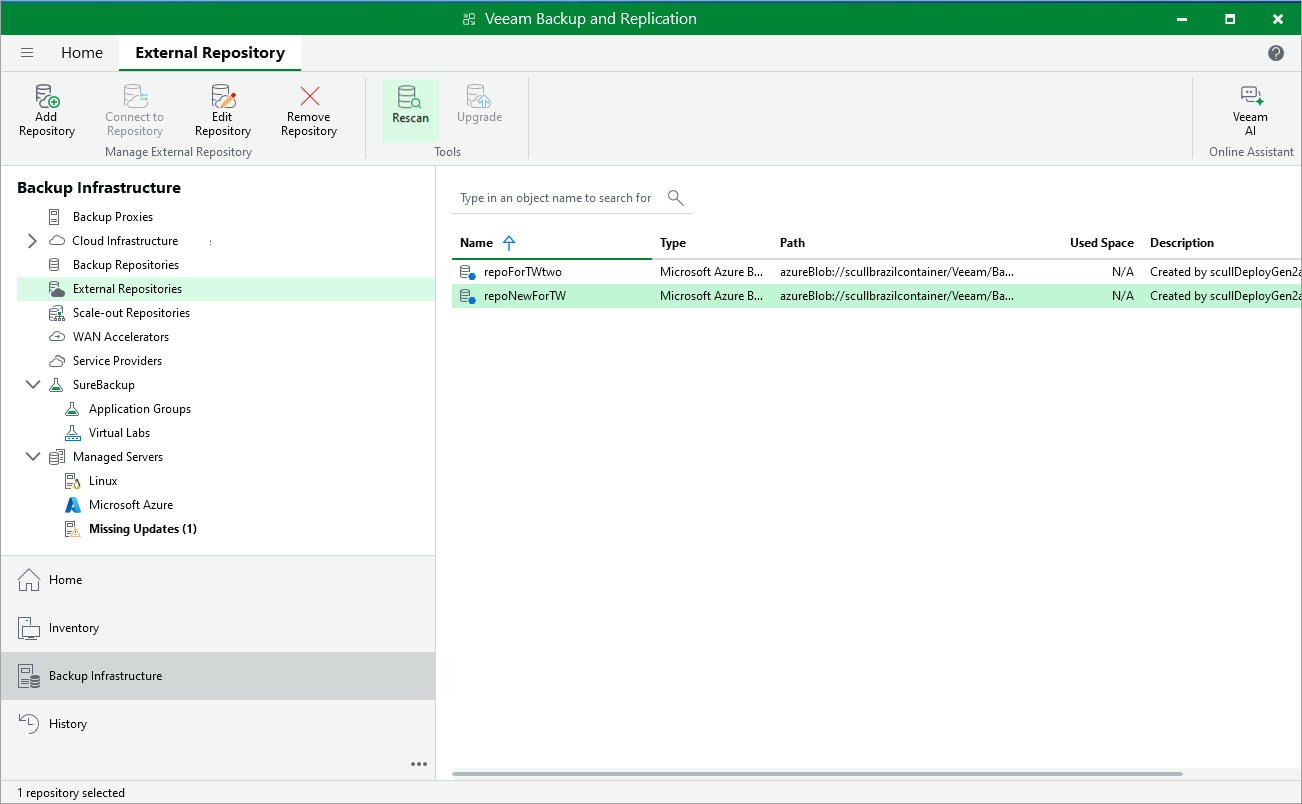Viewport: 1302px width, 804px height.
Task: Click the Remove Repository red X icon
Action: click(x=310, y=96)
